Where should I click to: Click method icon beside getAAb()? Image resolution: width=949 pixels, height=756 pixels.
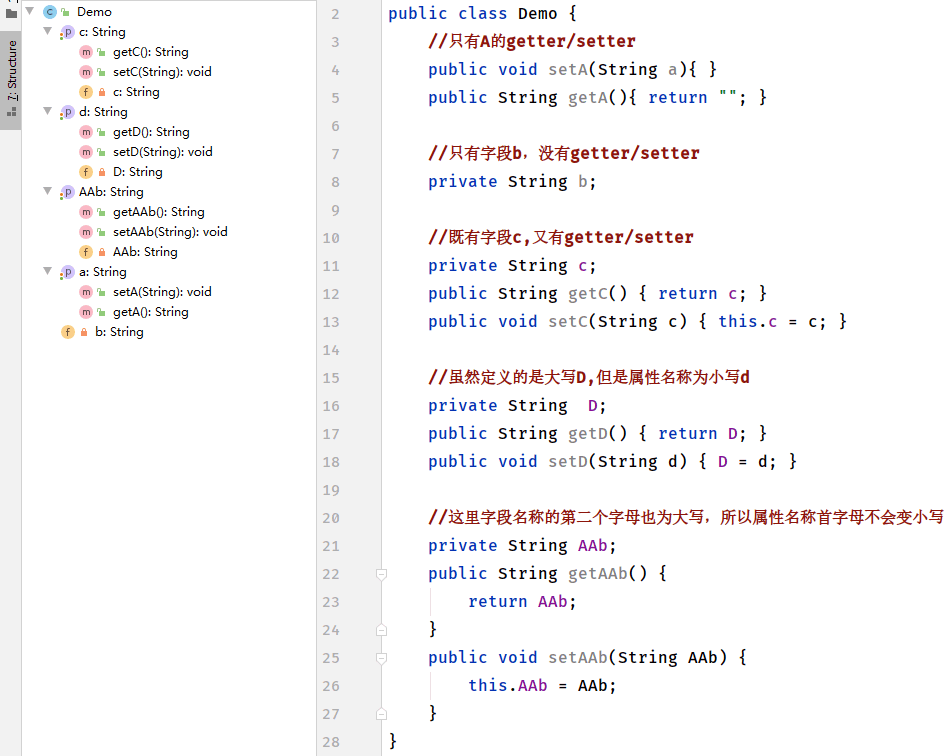86,212
